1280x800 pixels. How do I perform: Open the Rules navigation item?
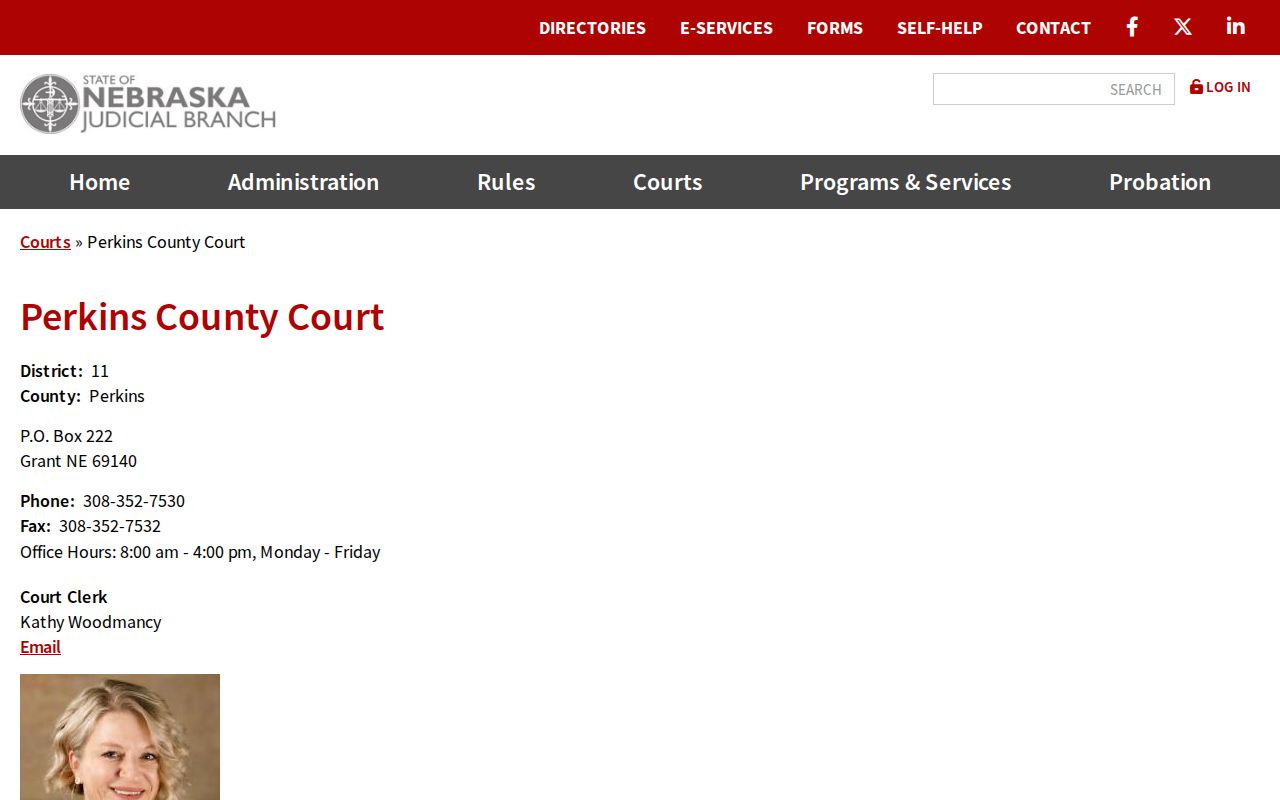(x=506, y=182)
